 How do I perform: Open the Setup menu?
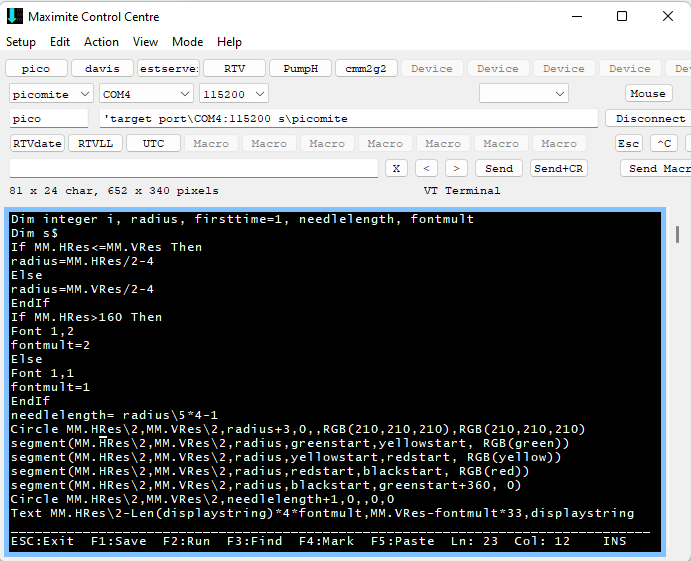tap(21, 42)
